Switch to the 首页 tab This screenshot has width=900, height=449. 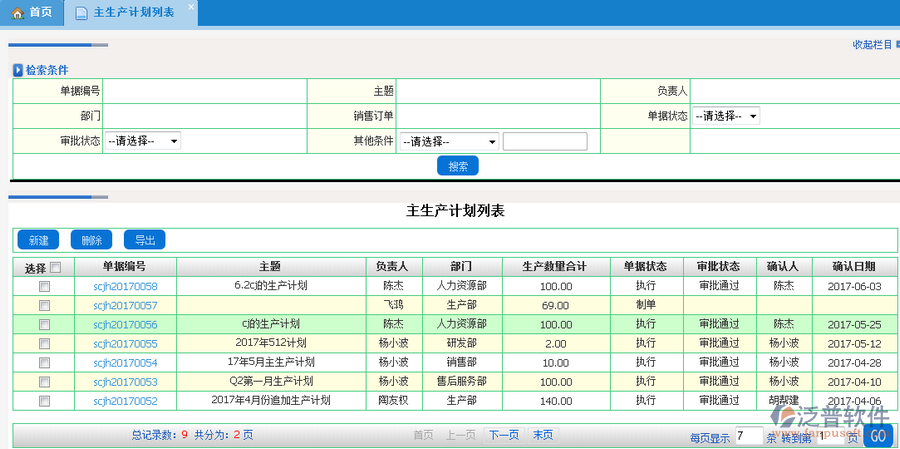(x=32, y=13)
